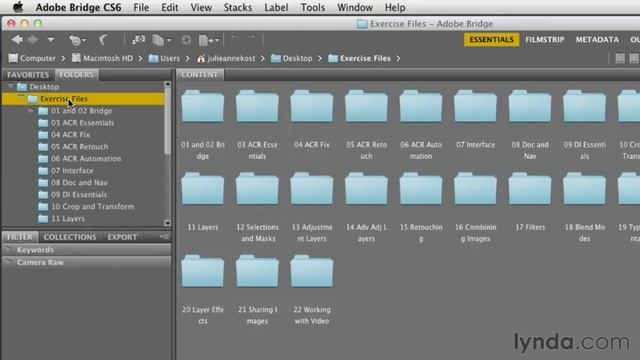Image resolution: width=640 pixels, height=360 pixels.
Task: Go forward with the right arrow button
Action: [33, 40]
